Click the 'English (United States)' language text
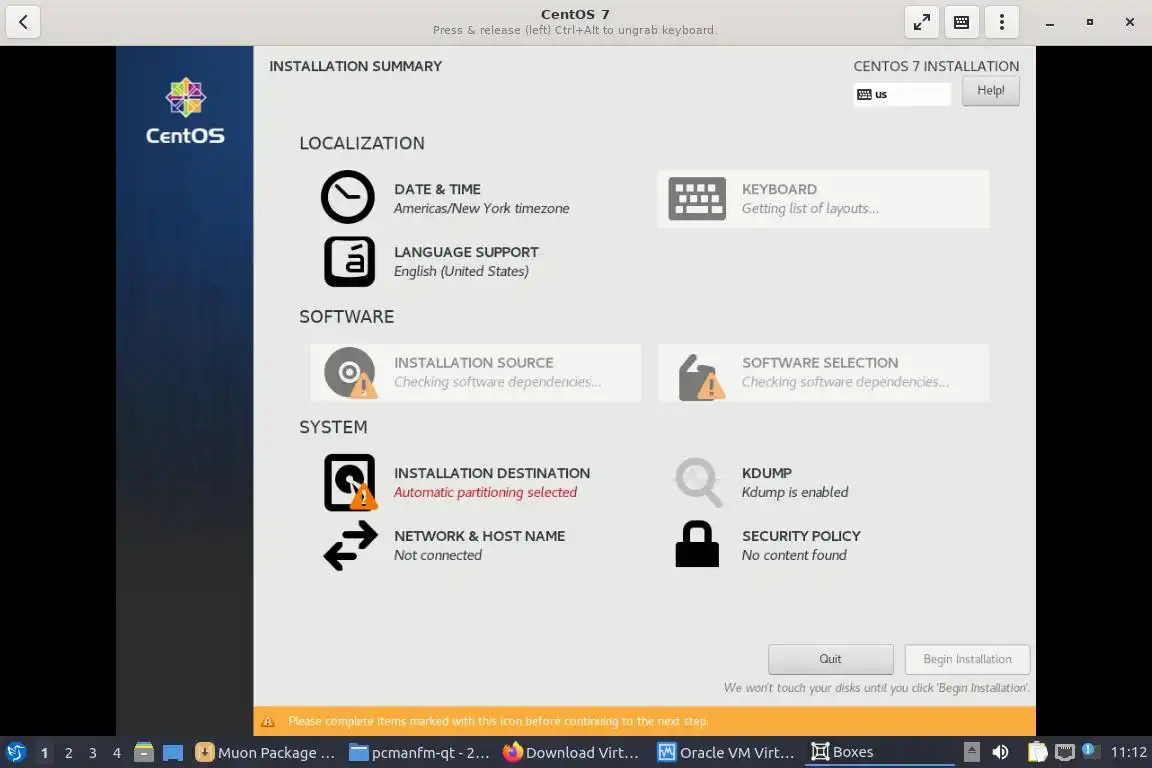 click(x=461, y=271)
